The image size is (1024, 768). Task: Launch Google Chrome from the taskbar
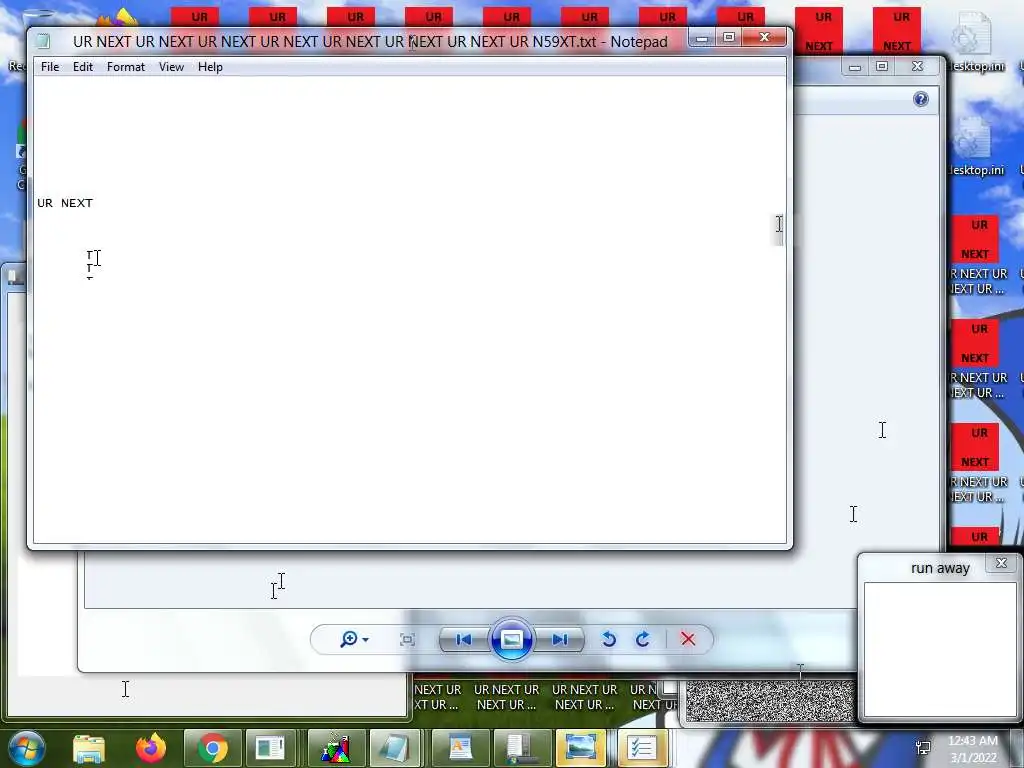point(212,748)
